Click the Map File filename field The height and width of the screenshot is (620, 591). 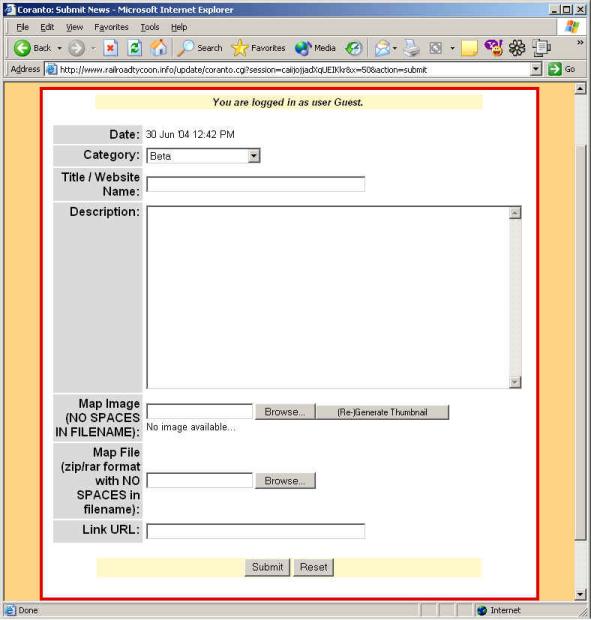[200, 480]
